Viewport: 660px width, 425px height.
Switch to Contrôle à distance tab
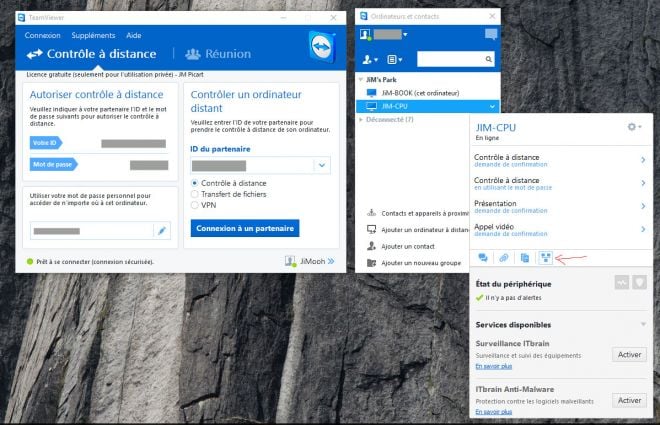pos(91,54)
